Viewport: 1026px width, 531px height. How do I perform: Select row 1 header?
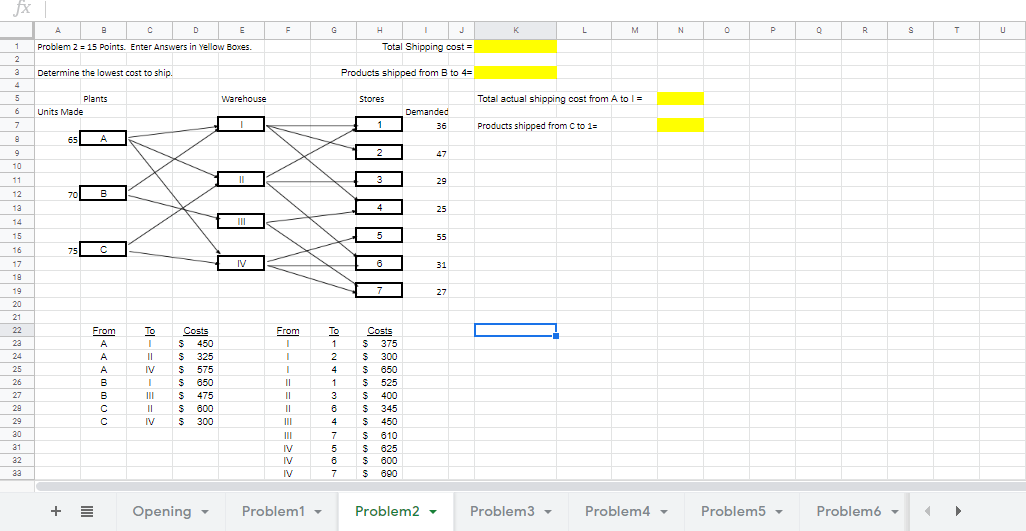point(17,46)
